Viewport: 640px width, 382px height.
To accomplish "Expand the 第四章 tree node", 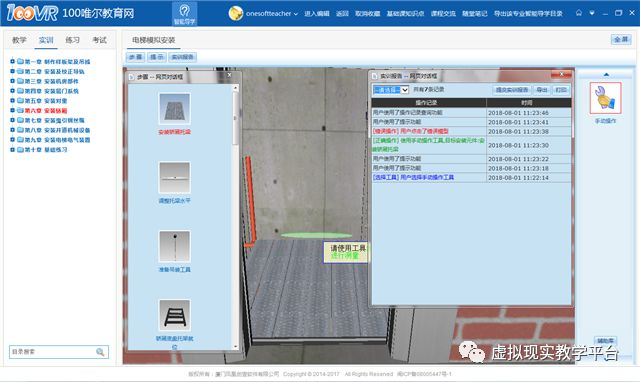I will (12, 91).
